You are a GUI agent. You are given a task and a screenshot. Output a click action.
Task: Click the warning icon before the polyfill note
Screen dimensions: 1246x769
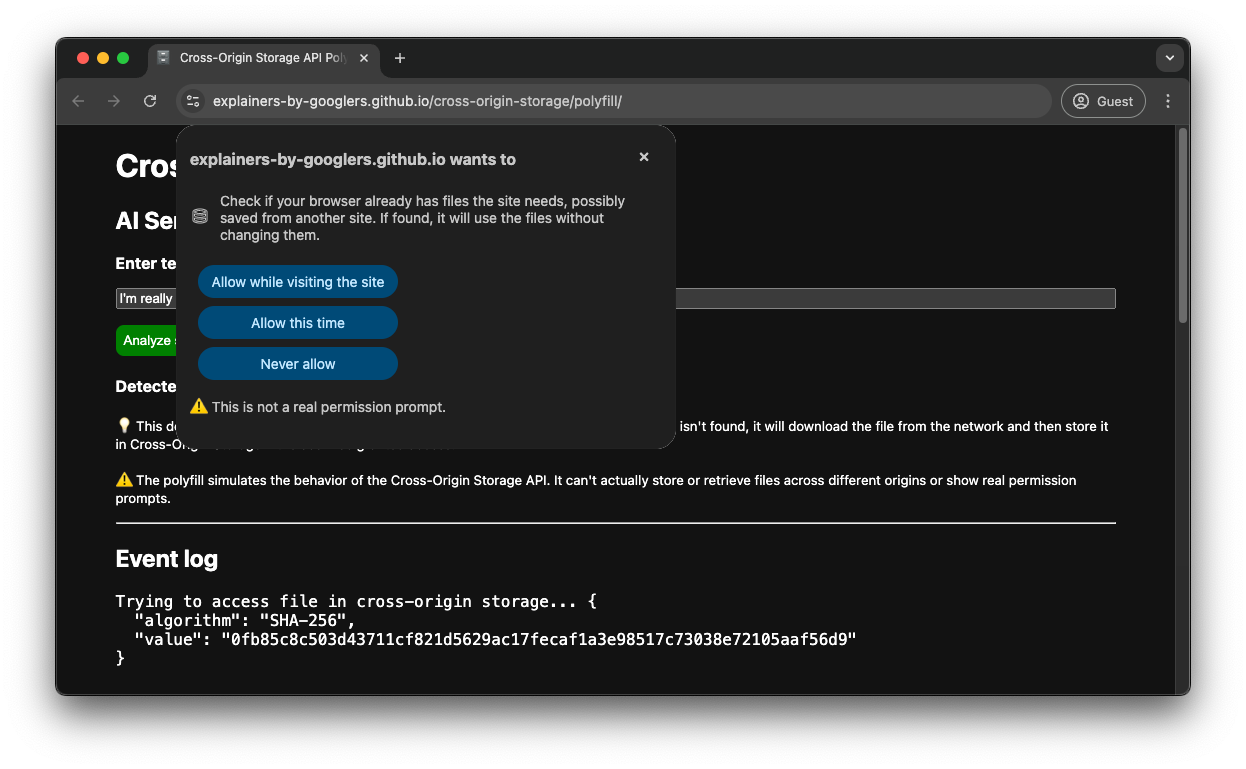124,479
